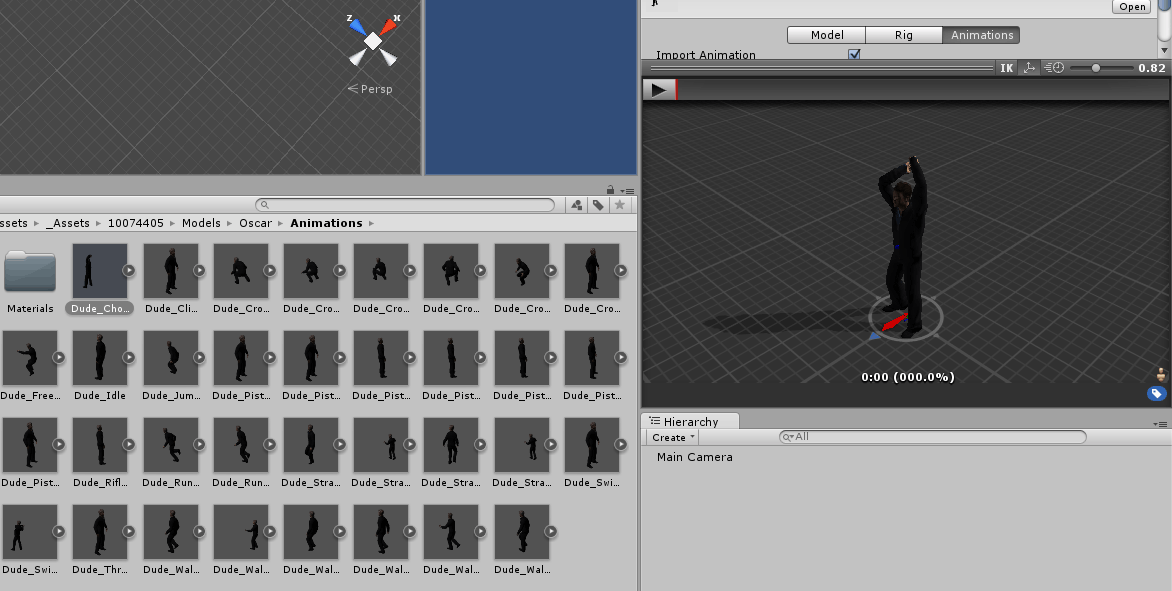Image resolution: width=1172 pixels, height=591 pixels.
Task: Click the Animations breadcrumb link
Action: pyautogui.click(x=326, y=223)
